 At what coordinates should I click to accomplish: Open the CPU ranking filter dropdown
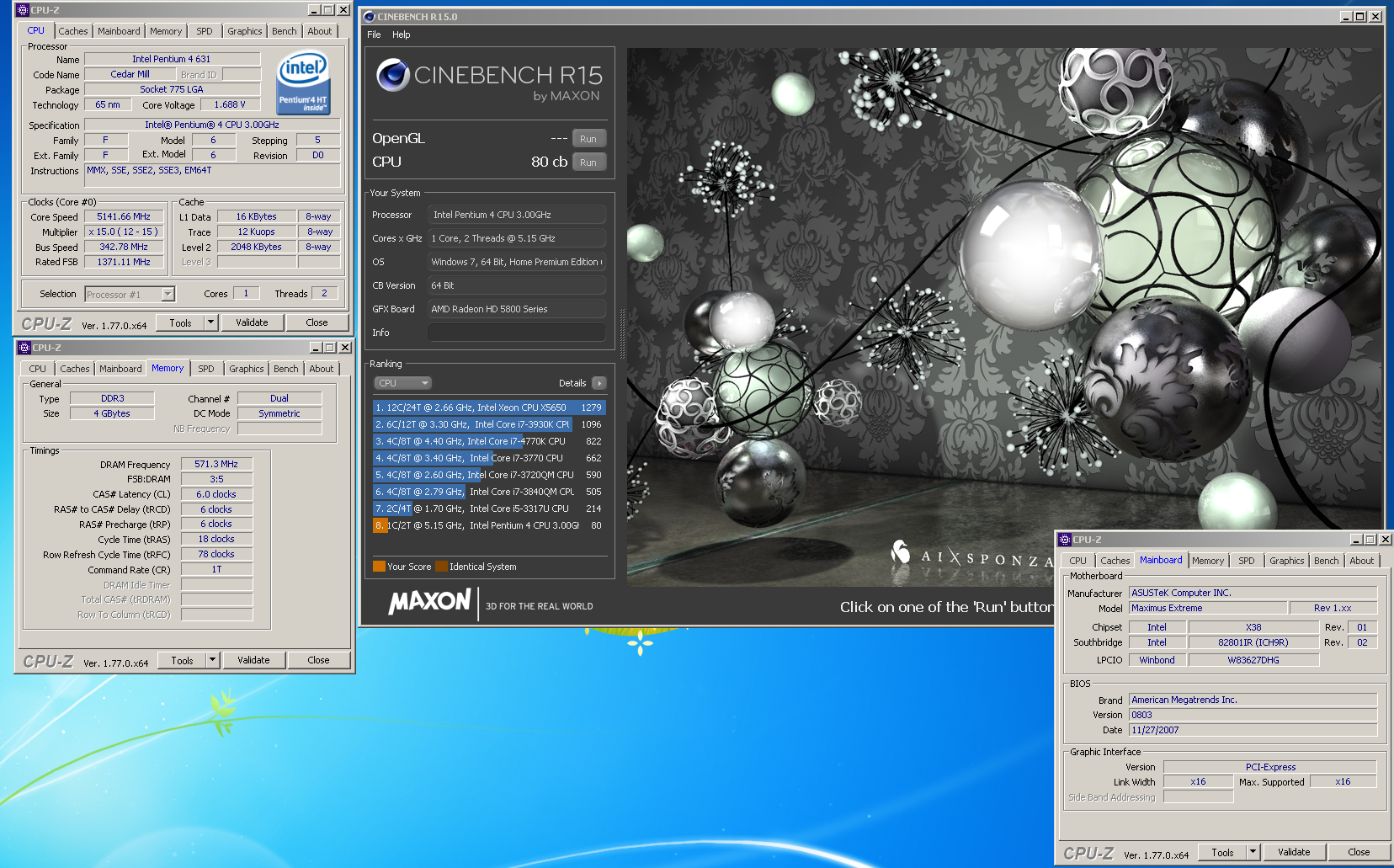(402, 383)
